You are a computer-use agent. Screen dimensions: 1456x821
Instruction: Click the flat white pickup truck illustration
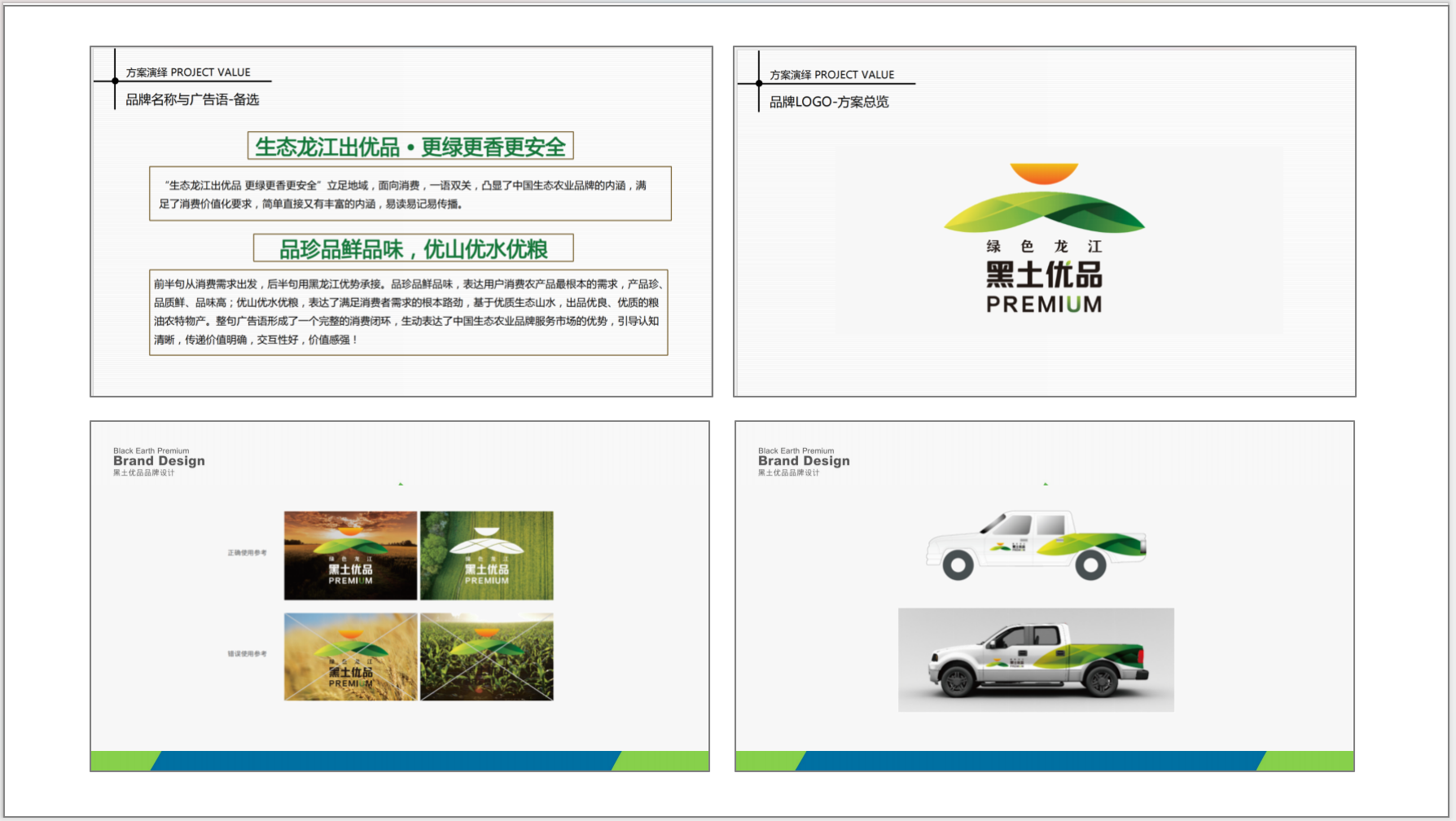point(1036,545)
